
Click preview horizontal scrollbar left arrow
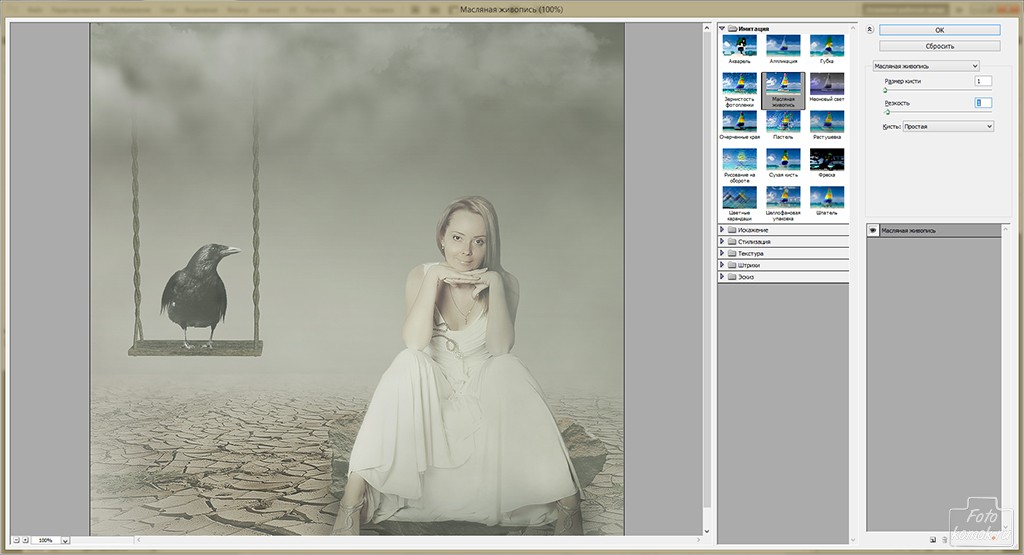tap(138, 540)
